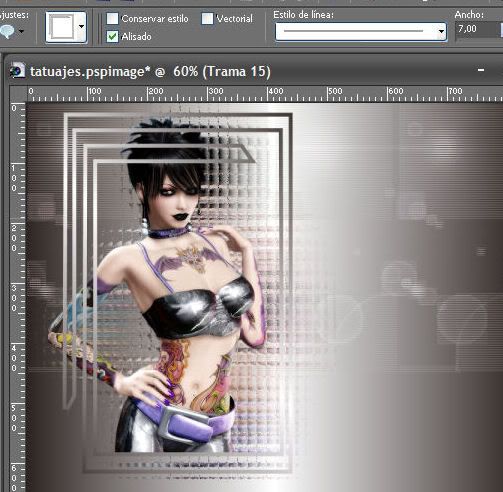Click the Ajustes presets speech bubble icon
Screen dimensions: 503x492
click(6, 31)
